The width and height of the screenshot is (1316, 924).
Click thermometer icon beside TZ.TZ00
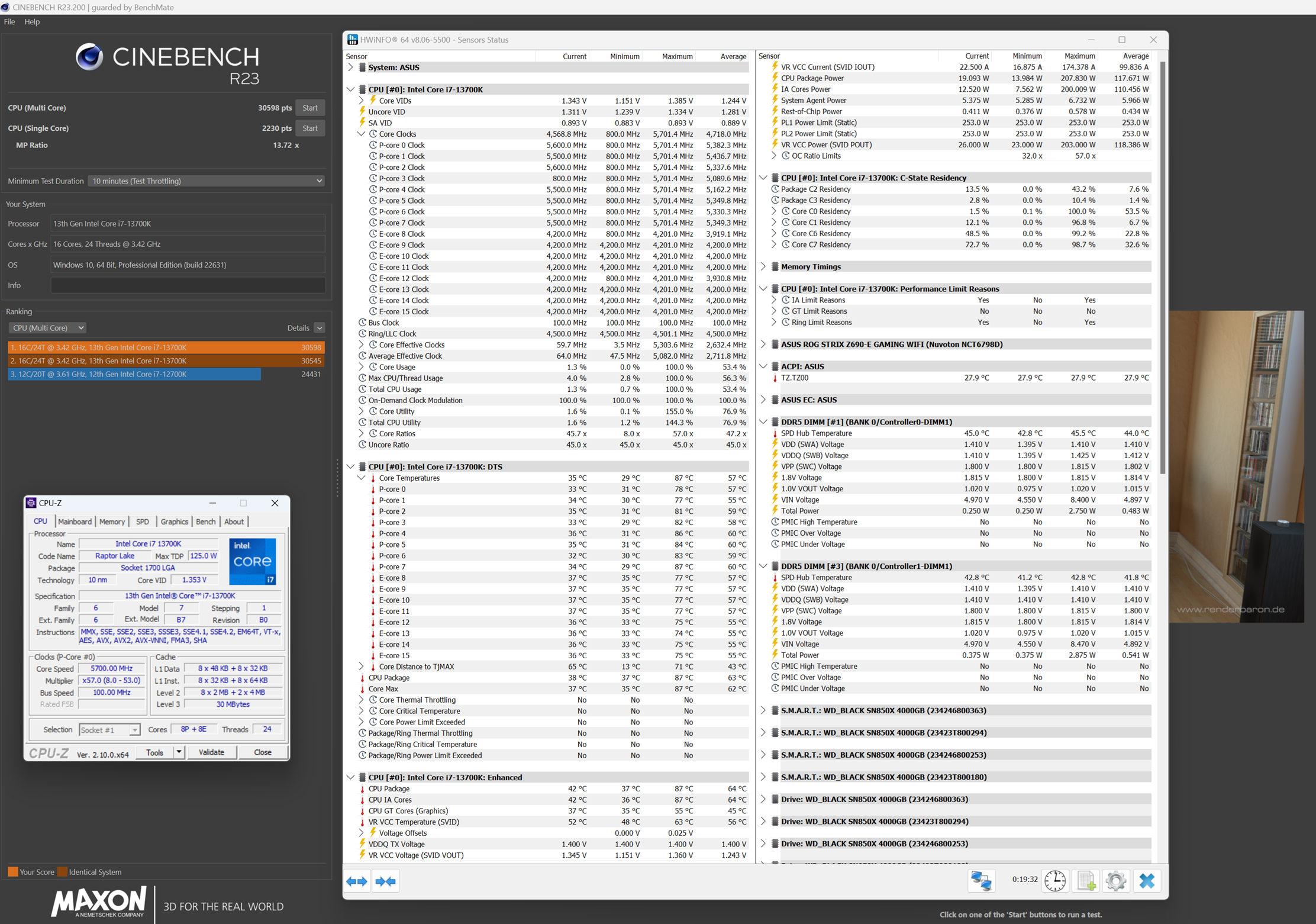tap(775, 378)
